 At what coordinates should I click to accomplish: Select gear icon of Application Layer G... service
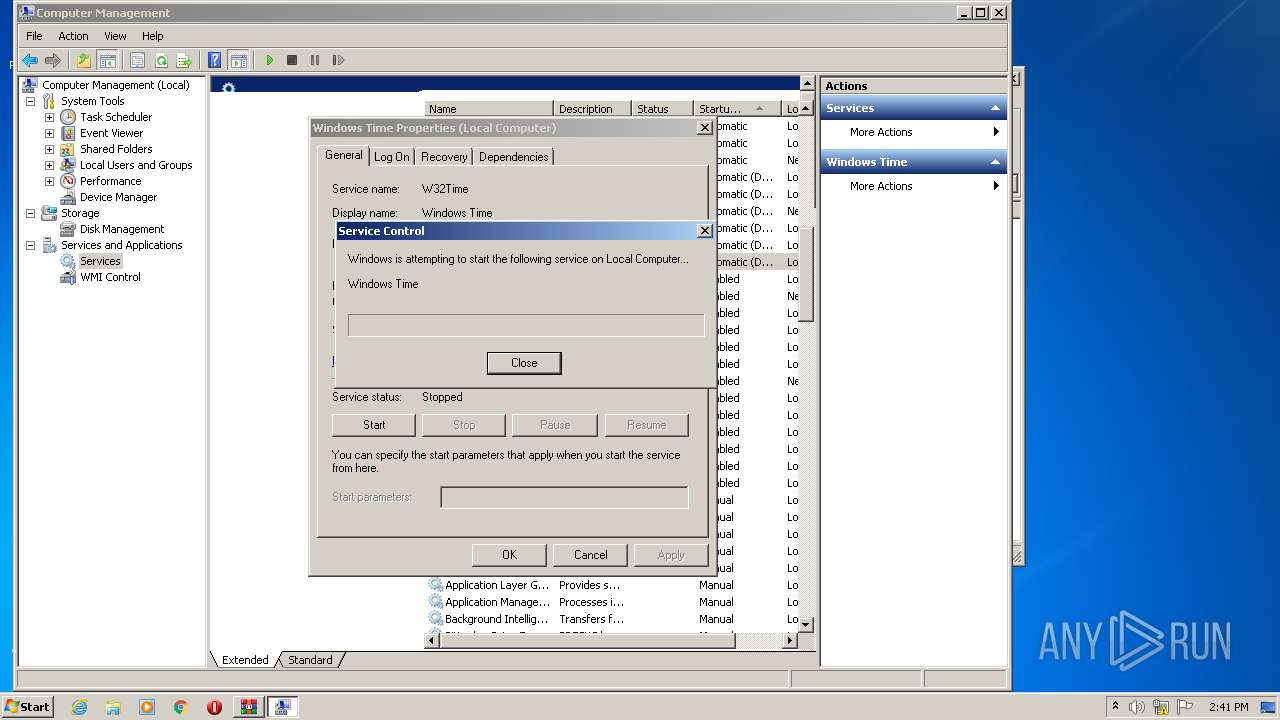click(436, 585)
